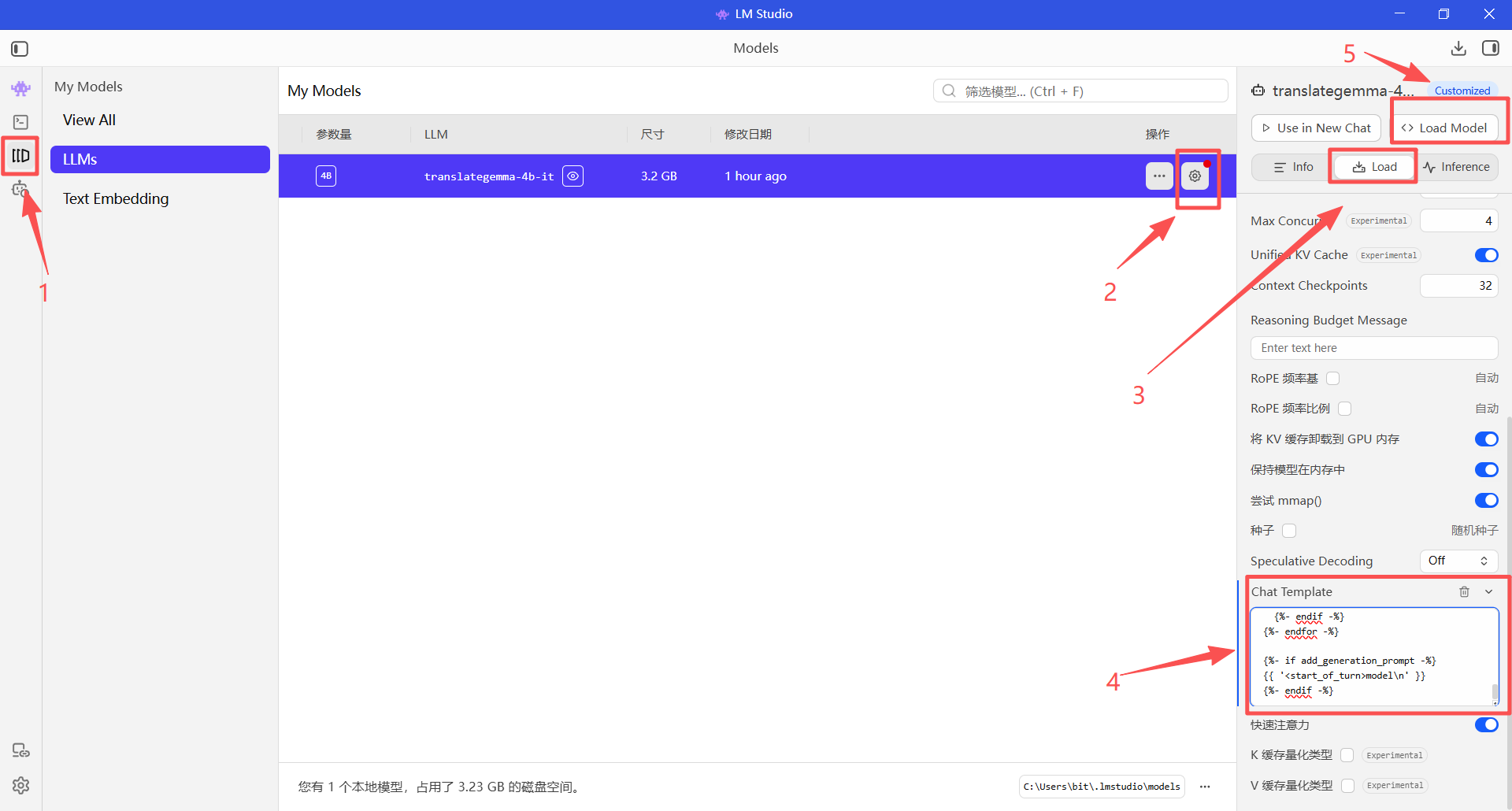Open the gear settings for translategemma-4b-it

tap(1195, 176)
